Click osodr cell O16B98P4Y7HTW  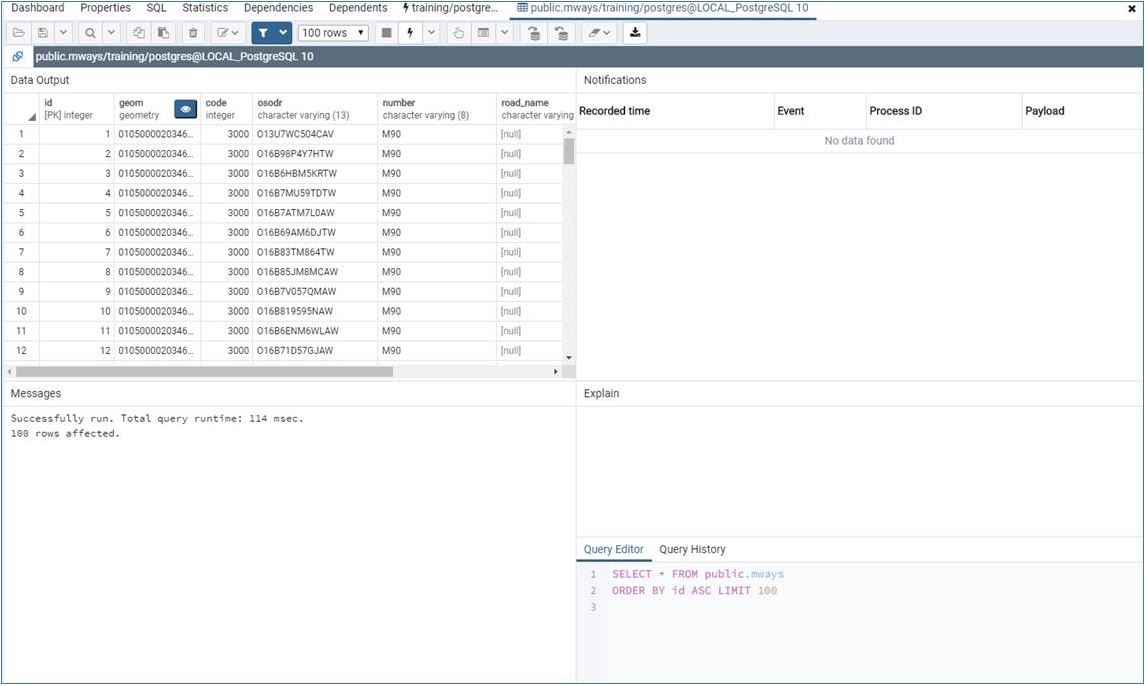pos(315,154)
